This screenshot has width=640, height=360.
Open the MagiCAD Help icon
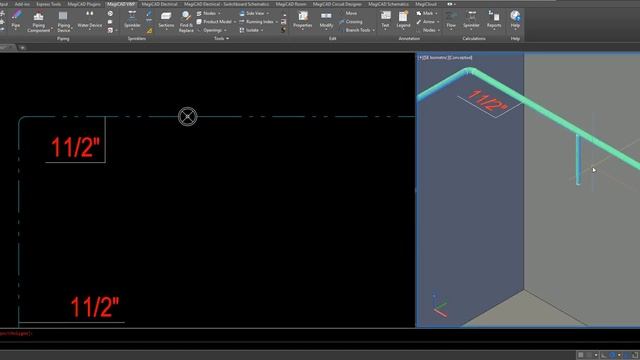(x=515, y=19)
